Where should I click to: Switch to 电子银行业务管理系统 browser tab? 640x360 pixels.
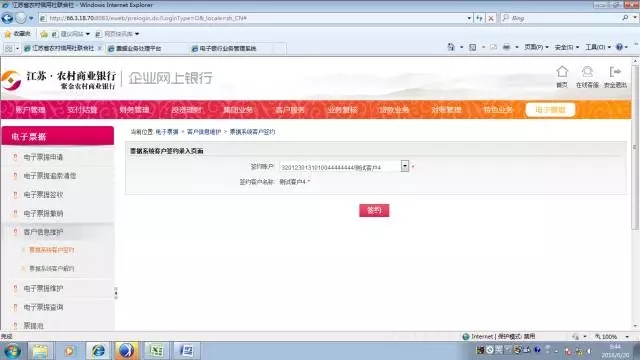tap(227, 48)
